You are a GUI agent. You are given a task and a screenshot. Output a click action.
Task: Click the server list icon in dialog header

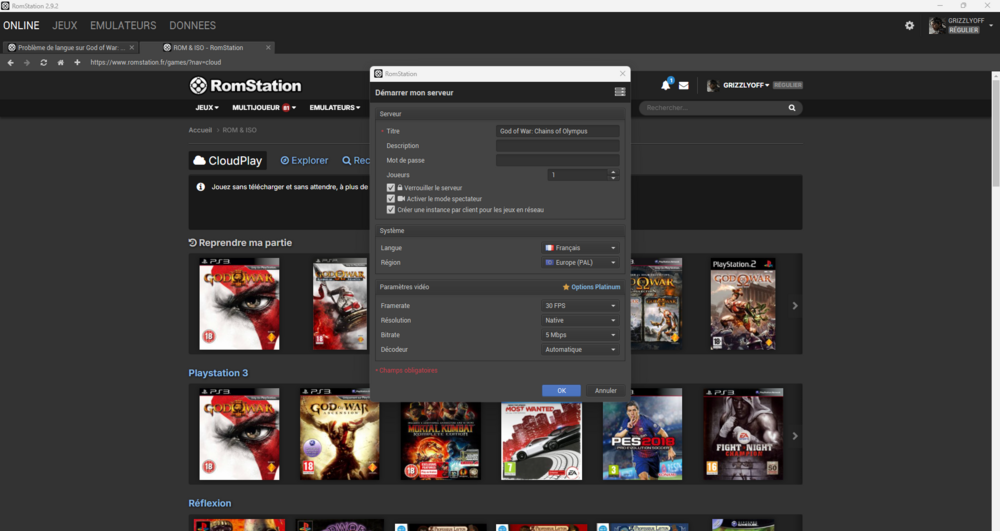click(x=620, y=92)
